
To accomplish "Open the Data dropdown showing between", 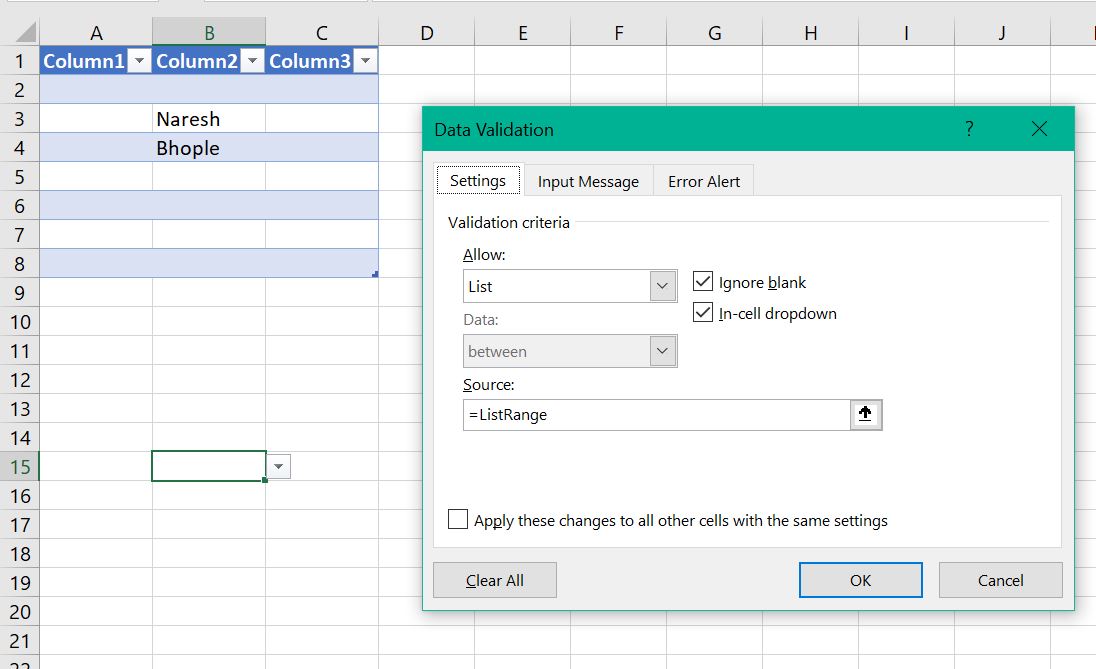I will [662, 351].
